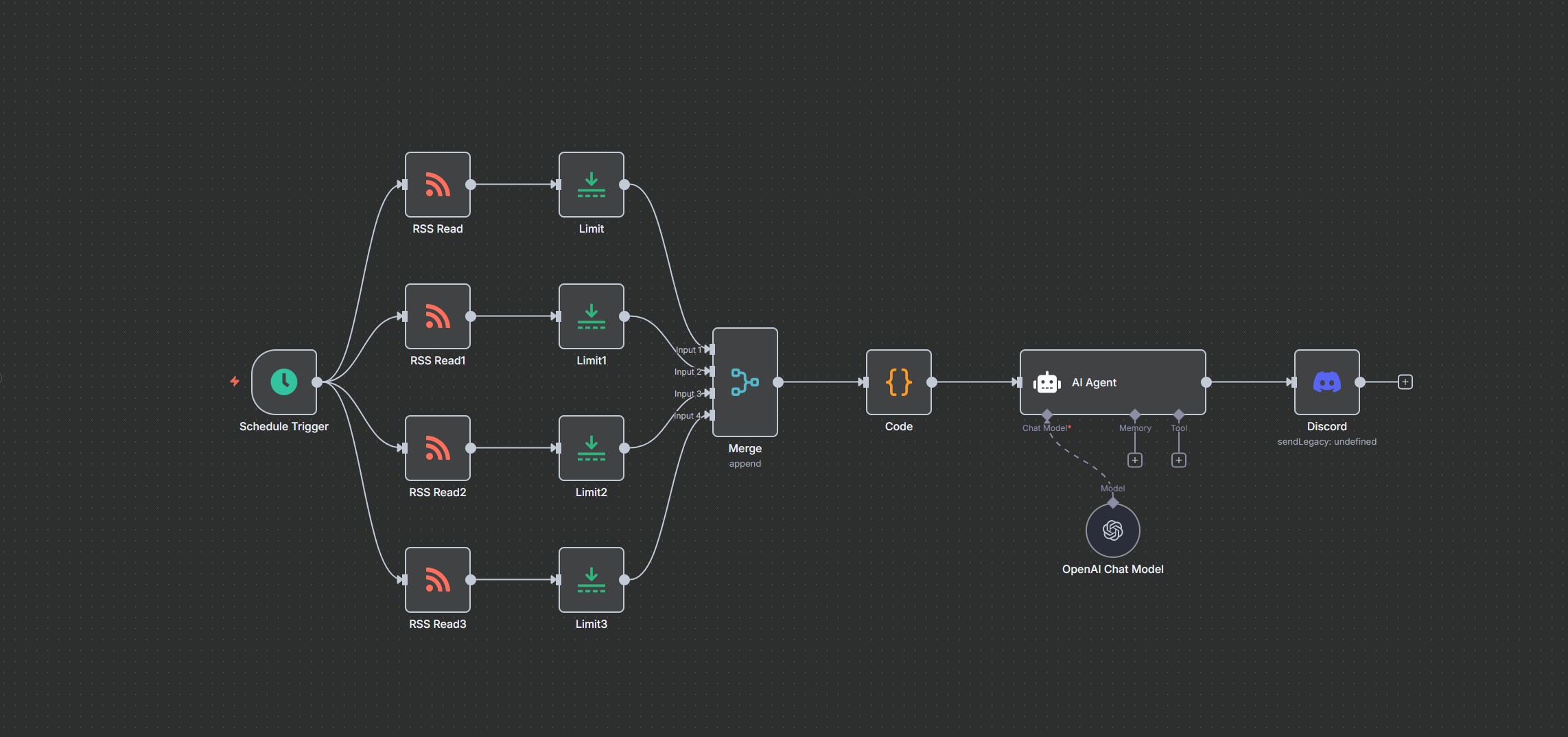Click the RSS Read node icon
The height and width of the screenshot is (737, 1568).
pyautogui.click(x=438, y=185)
